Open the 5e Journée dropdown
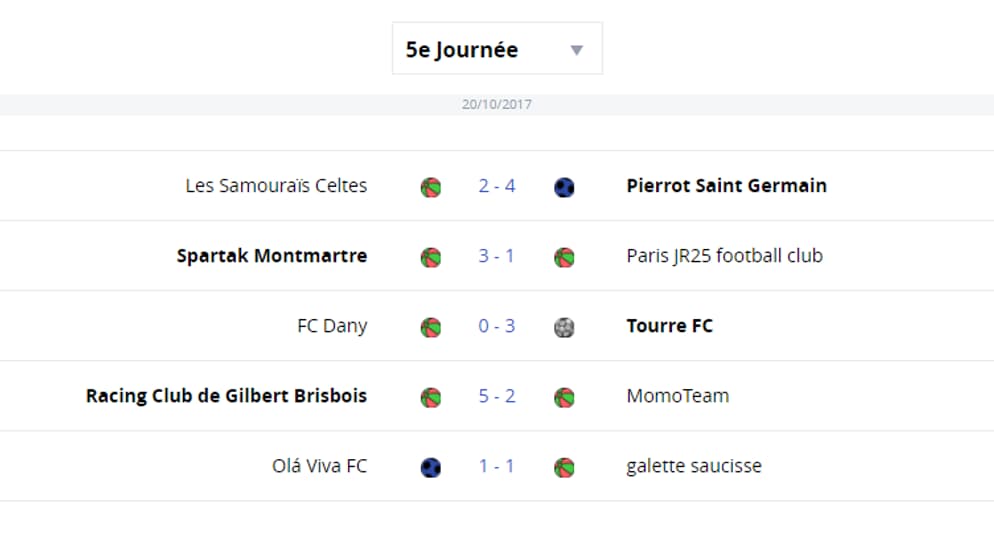This screenshot has height=559, width=994. coord(497,49)
